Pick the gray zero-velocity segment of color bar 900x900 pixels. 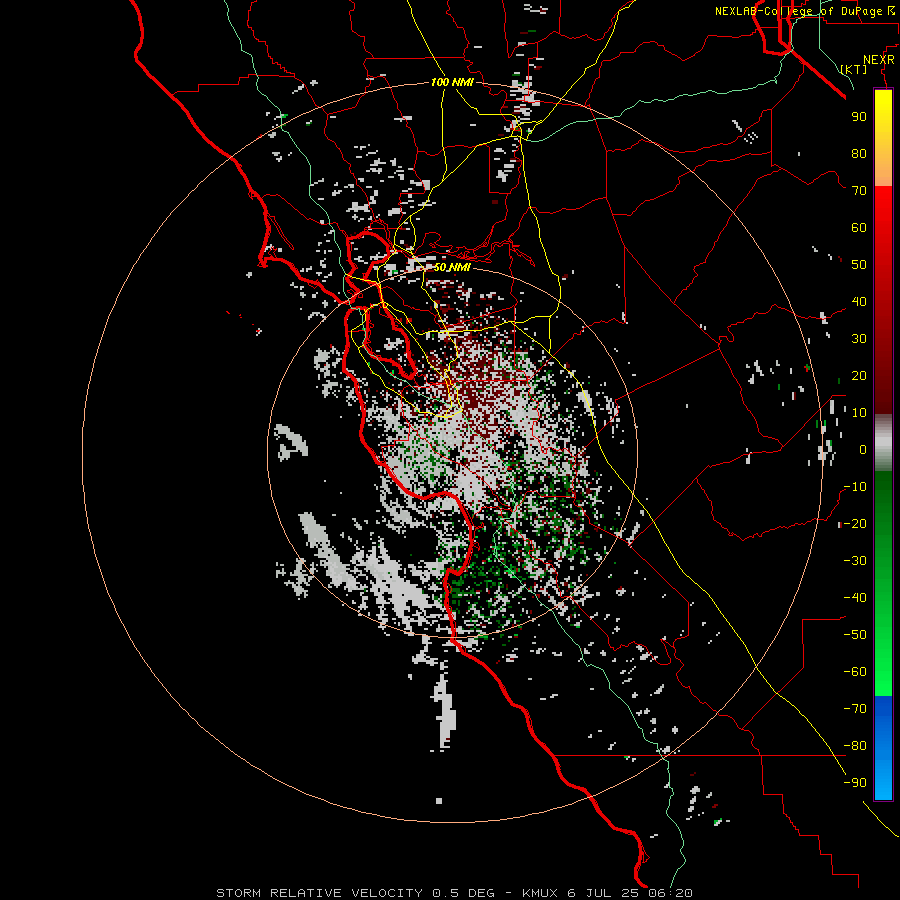(x=883, y=443)
